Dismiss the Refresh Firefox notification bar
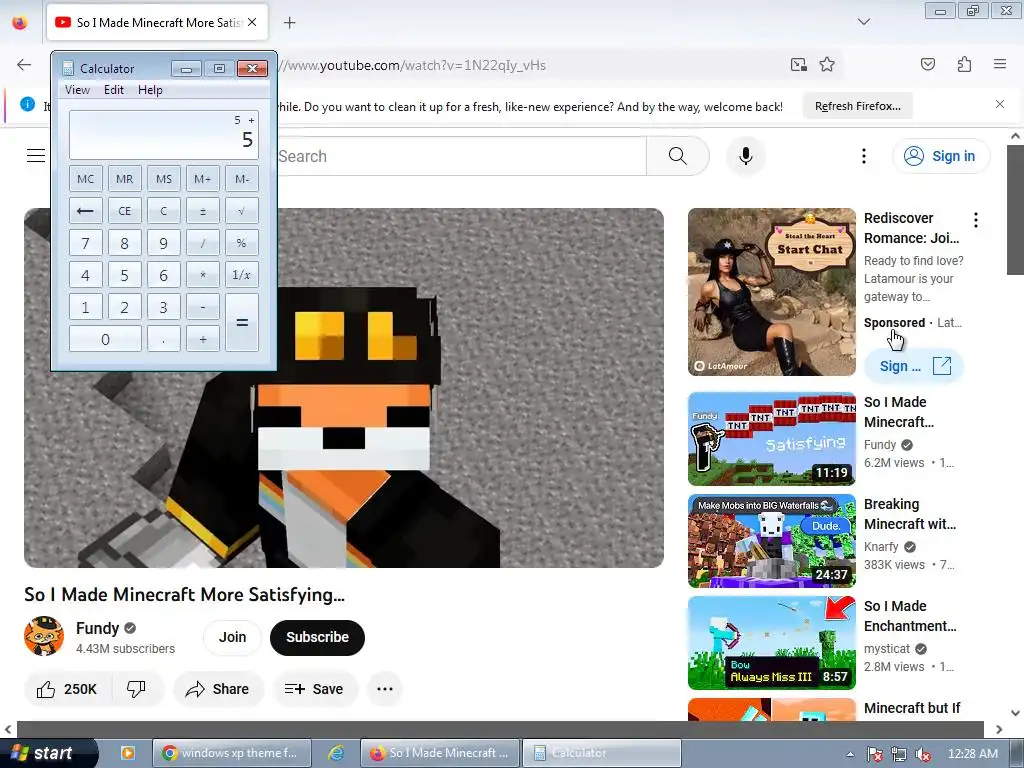Viewport: 1024px width, 768px height. click(999, 104)
